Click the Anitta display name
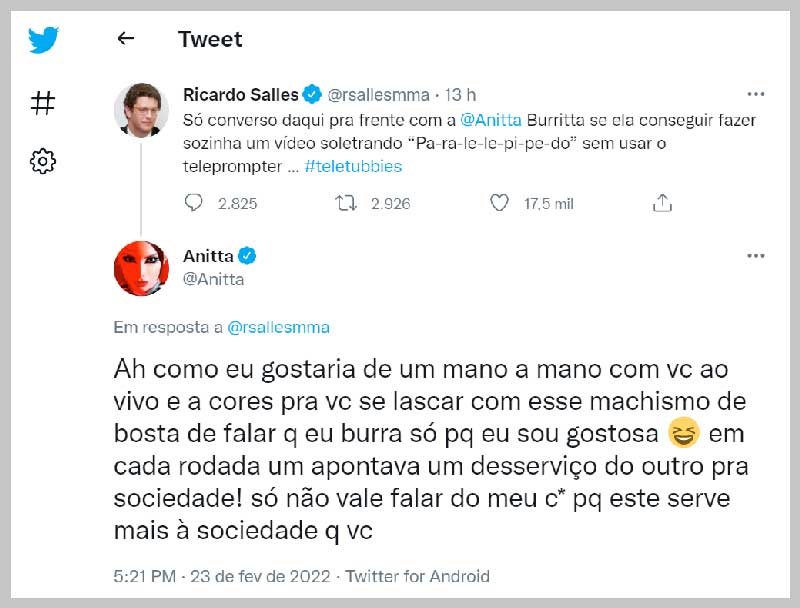 (x=208, y=256)
